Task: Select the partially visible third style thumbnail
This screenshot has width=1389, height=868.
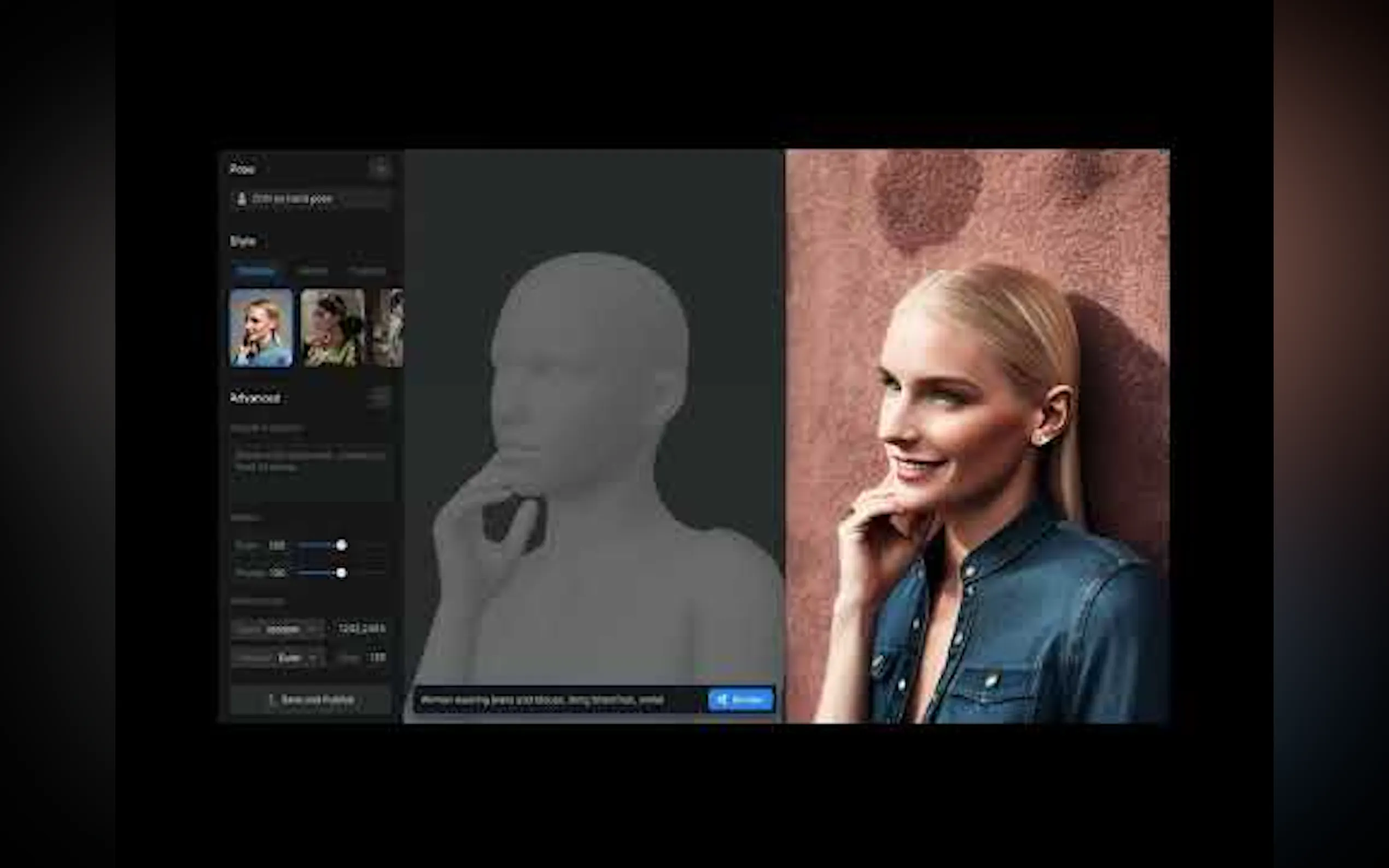Action: click(392, 328)
